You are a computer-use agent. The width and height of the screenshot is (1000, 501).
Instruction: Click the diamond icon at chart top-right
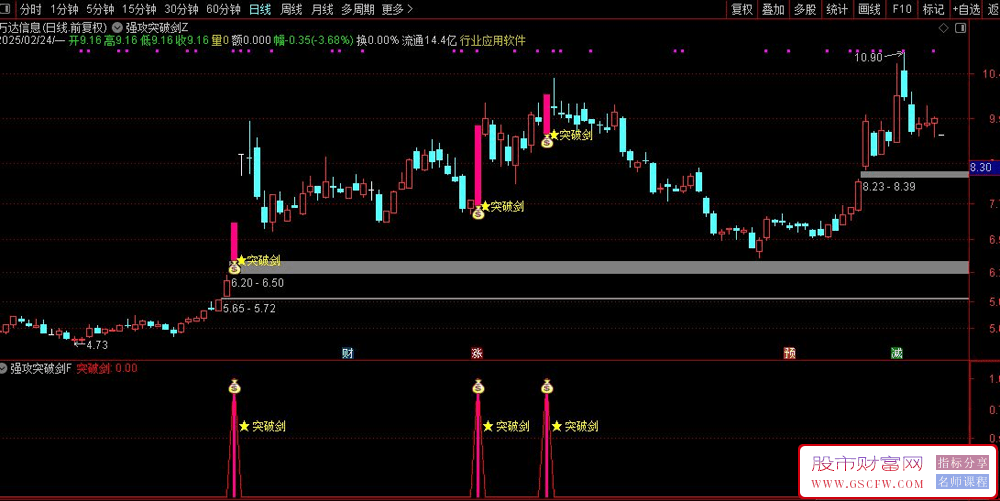tap(944, 28)
